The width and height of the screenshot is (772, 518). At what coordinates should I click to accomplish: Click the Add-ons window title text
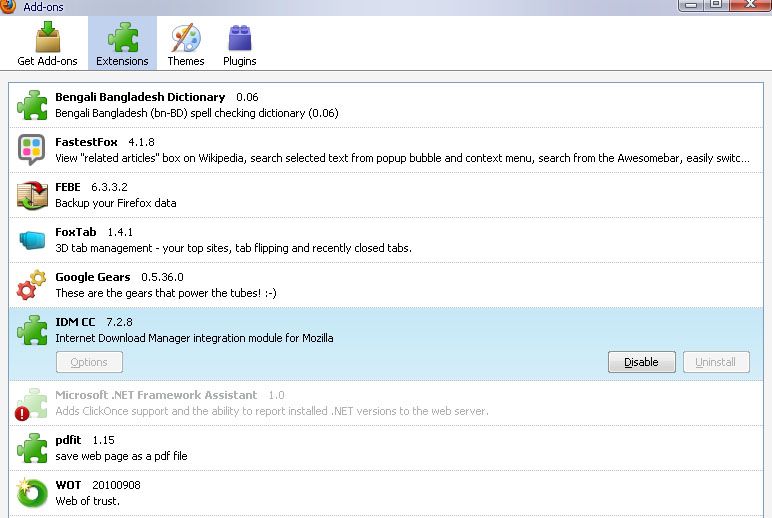click(43, 7)
